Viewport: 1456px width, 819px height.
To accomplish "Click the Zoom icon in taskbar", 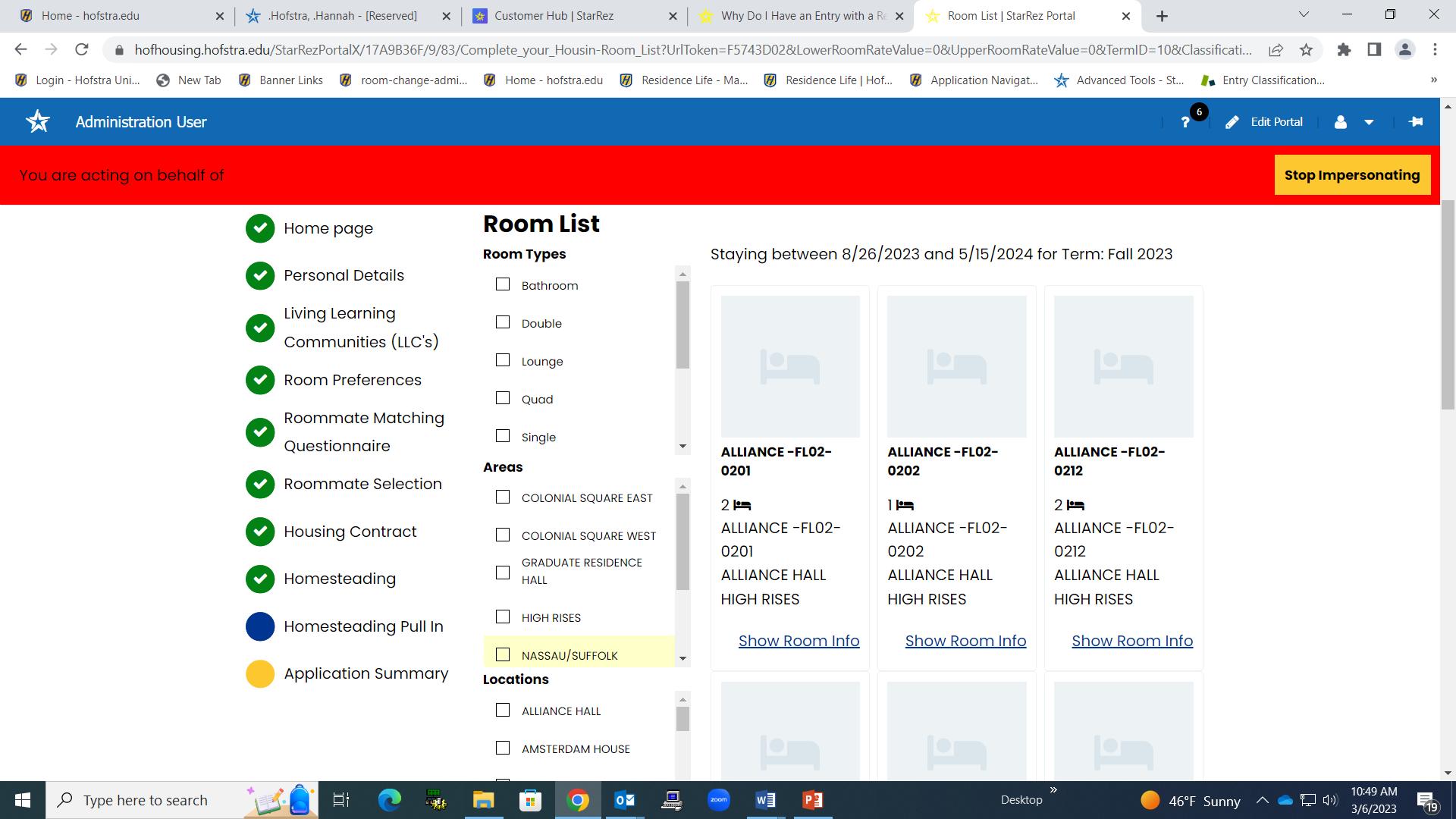I will pos(718,800).
